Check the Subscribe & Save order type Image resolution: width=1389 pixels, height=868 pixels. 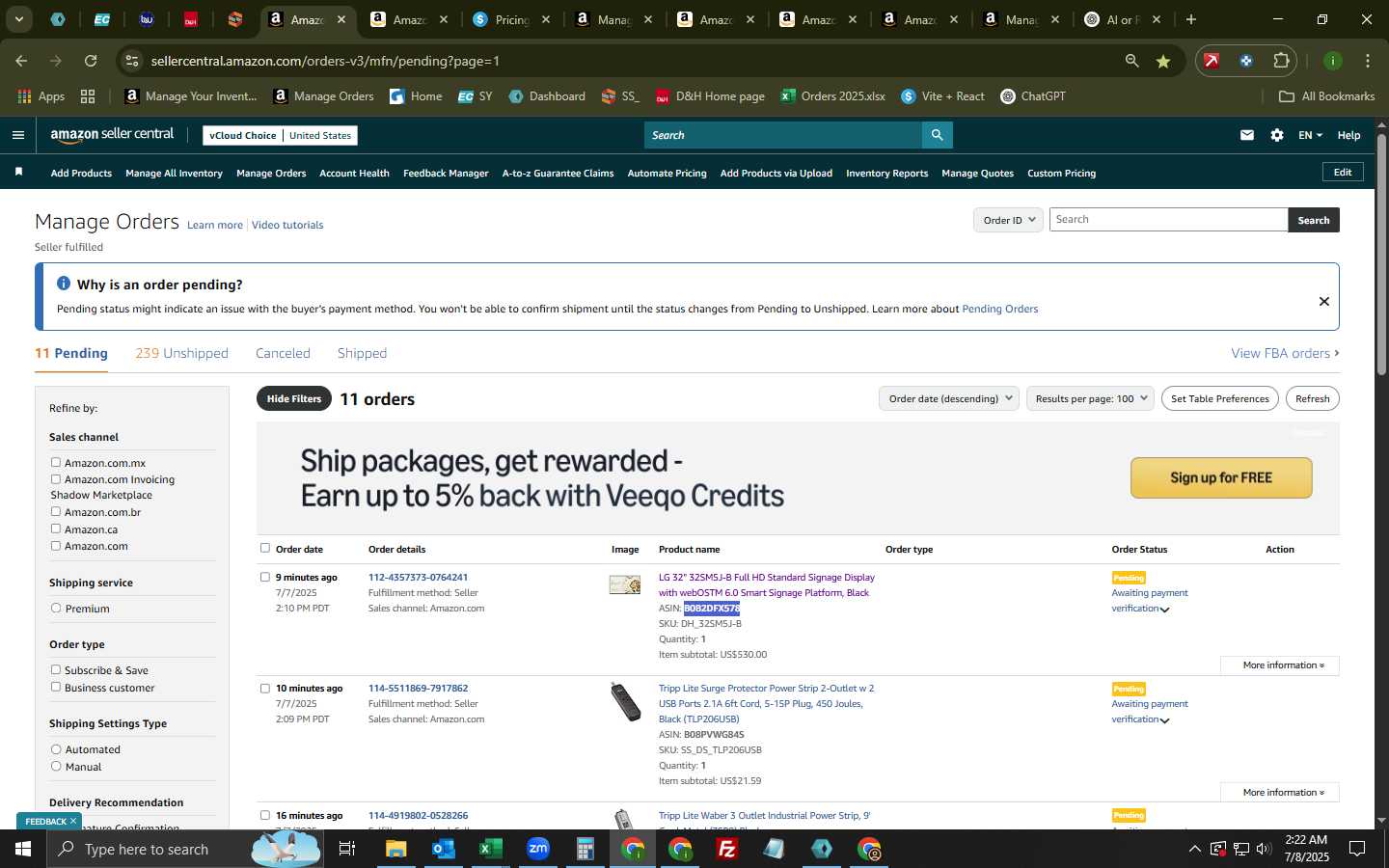pos(56,670)
